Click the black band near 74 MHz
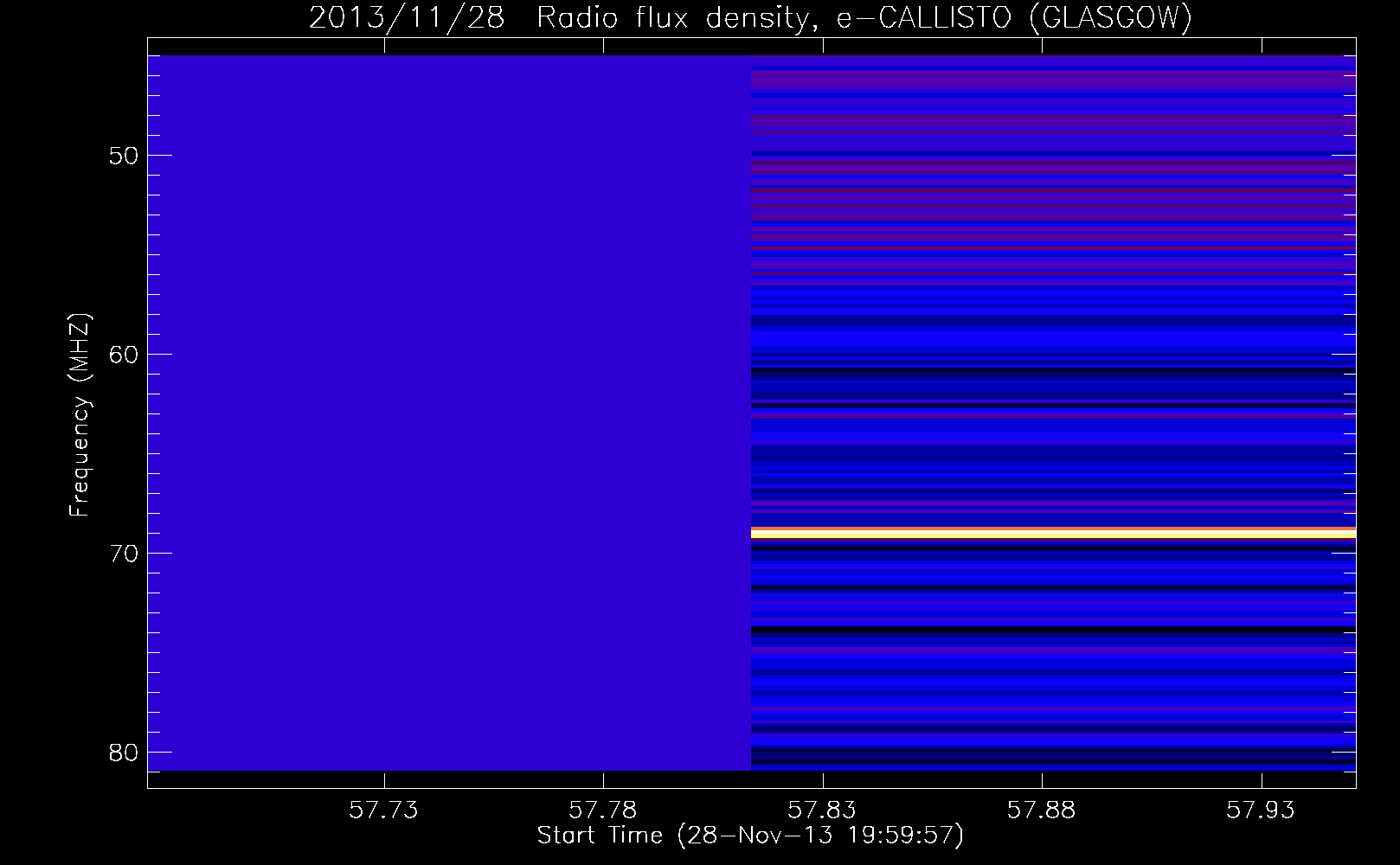The image size is (1400, 865). pos(1053,630)
